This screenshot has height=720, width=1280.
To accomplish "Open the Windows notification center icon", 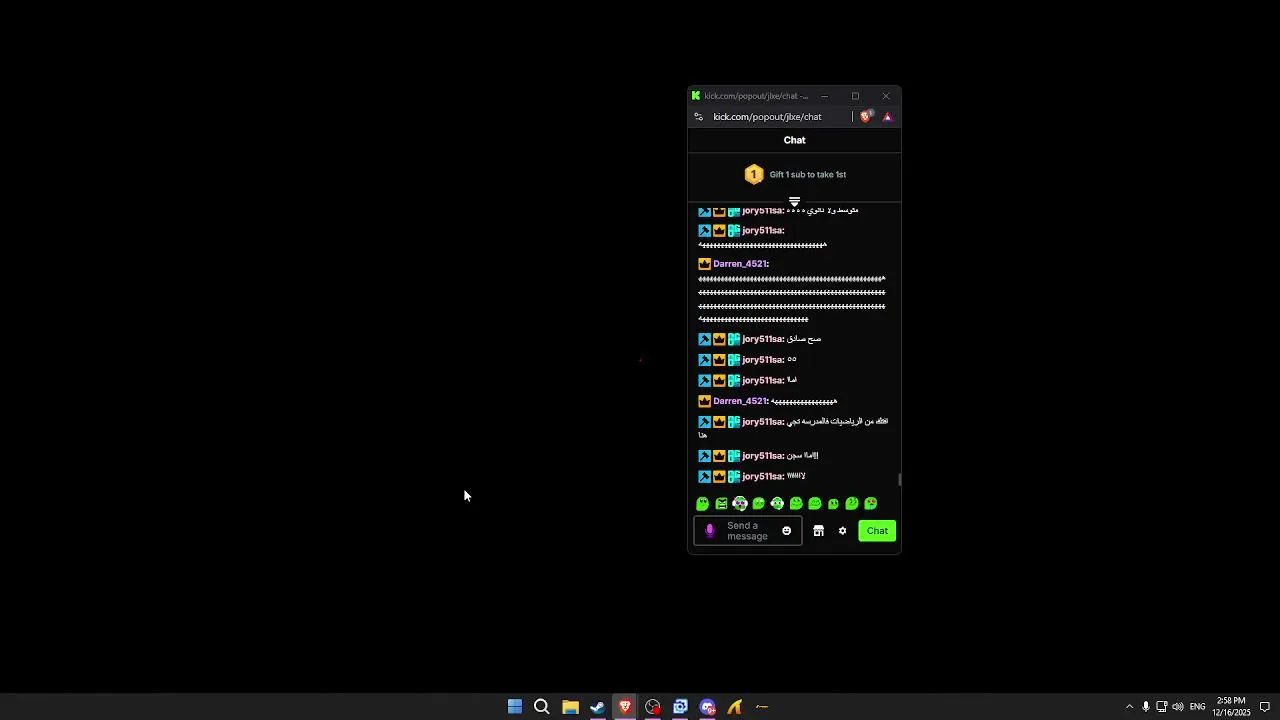I will pyautogui.click(x=1264, y=707).
